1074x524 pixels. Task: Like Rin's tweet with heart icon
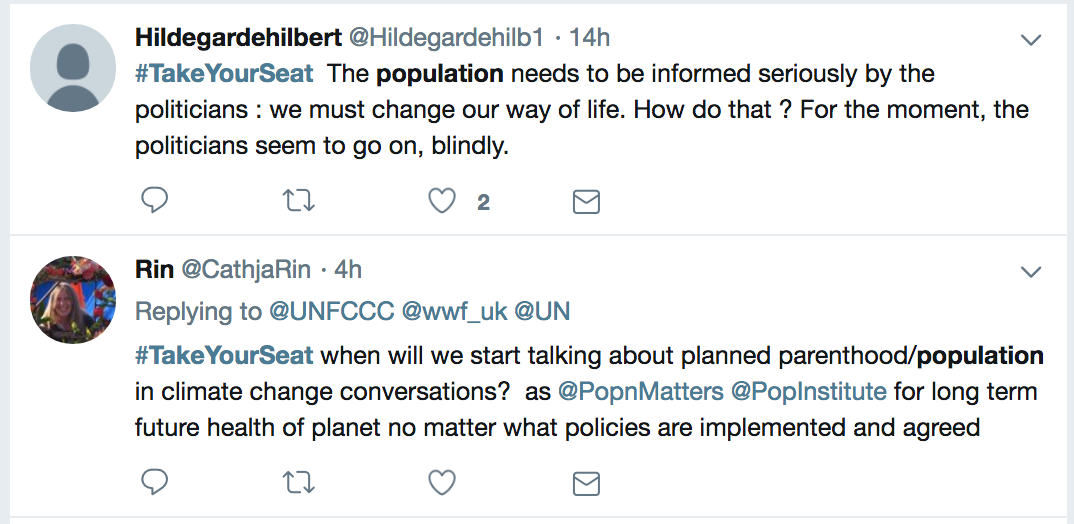(442, 484)
